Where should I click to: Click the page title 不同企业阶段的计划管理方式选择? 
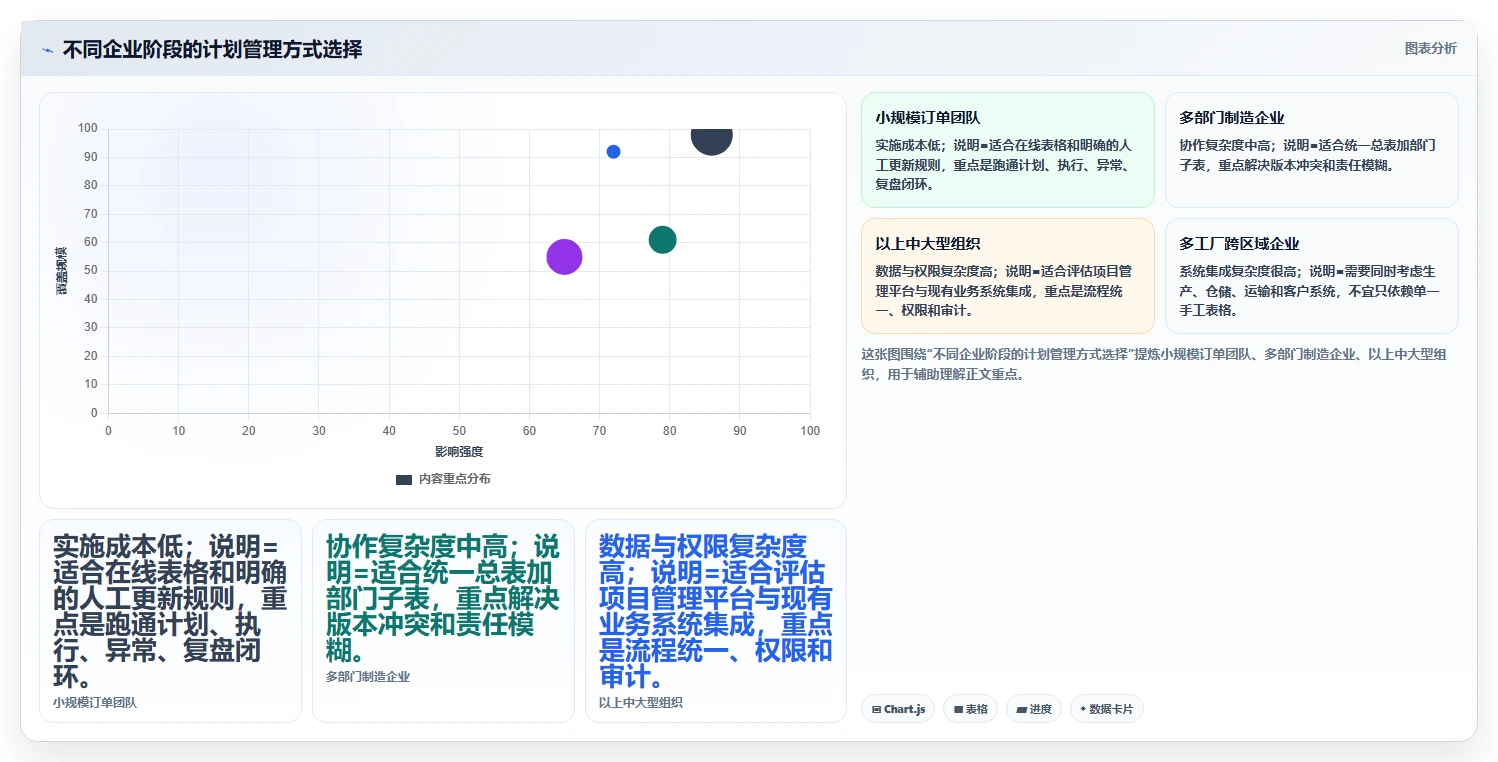pos(212,49)
